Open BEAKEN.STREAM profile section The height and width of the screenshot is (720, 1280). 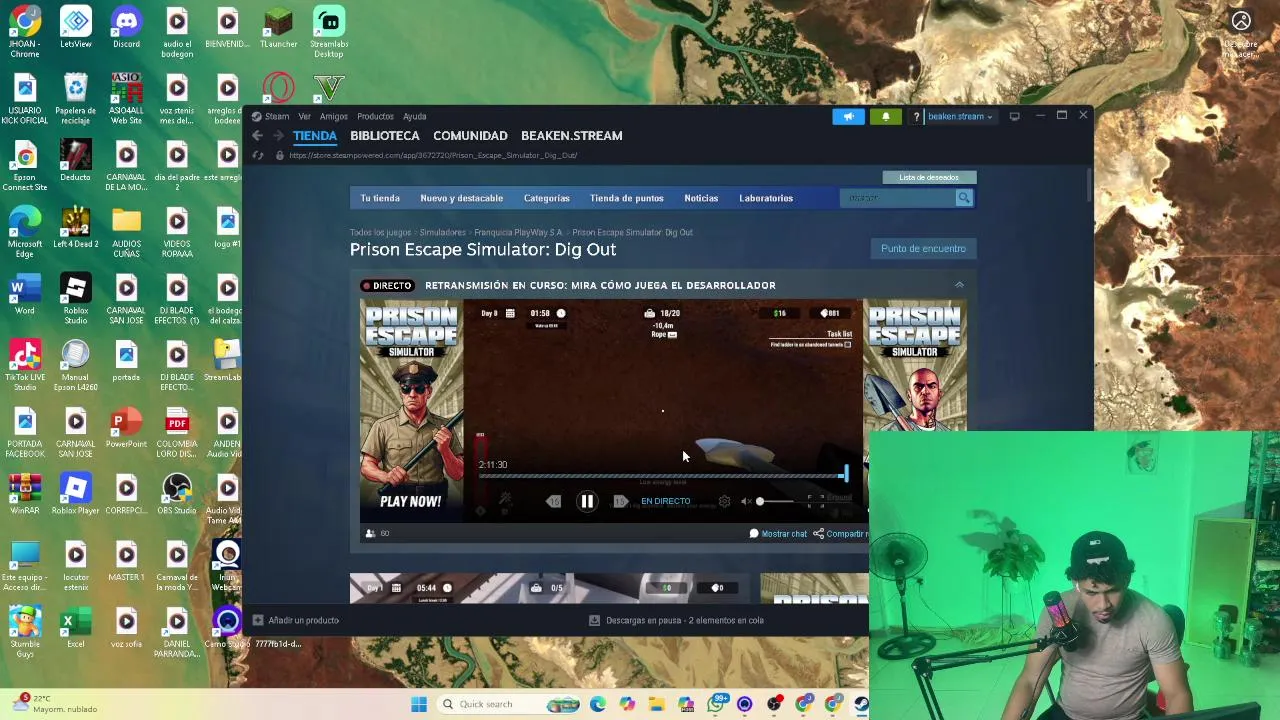[571, 136]
